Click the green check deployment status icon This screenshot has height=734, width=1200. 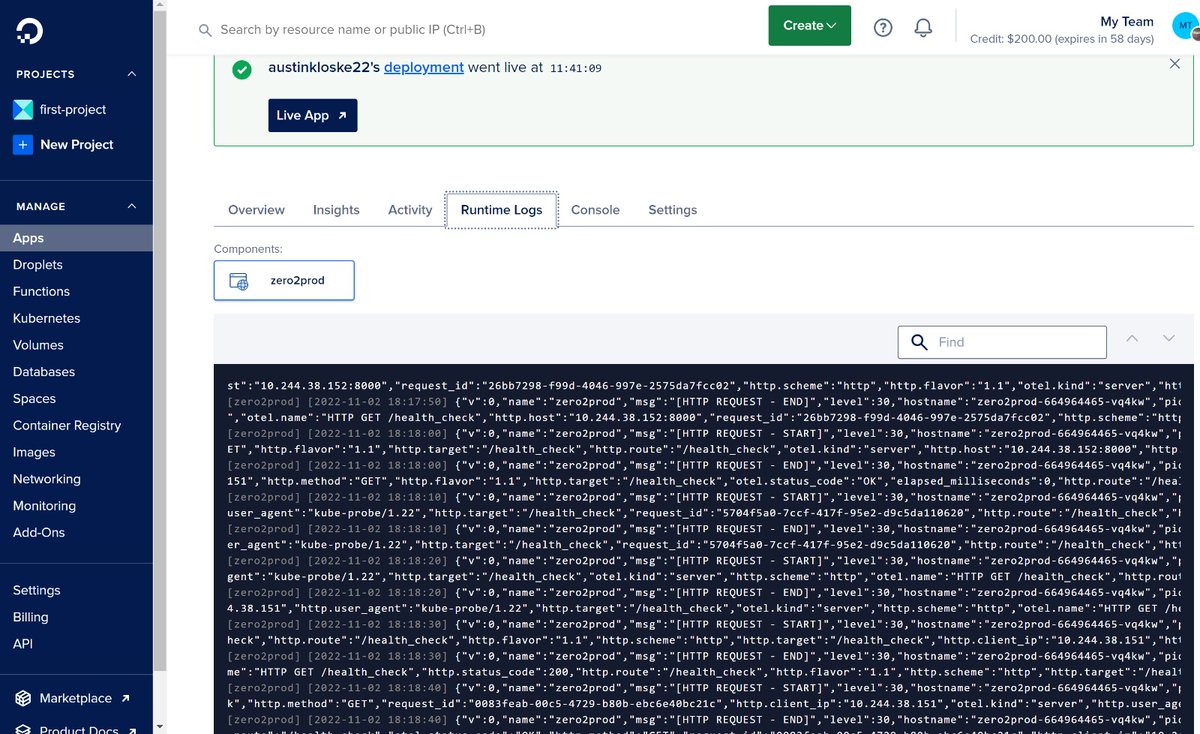[241, 70]
